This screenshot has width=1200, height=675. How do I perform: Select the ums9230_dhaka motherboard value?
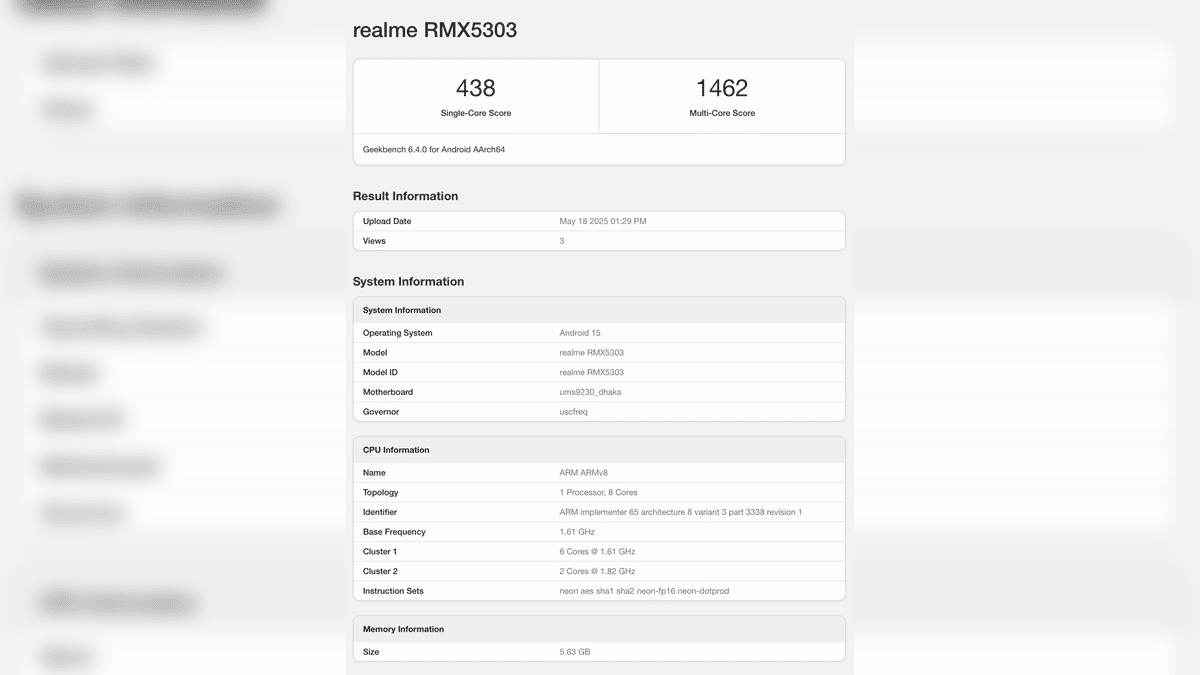pyautogui.click(x=590, y=392)
